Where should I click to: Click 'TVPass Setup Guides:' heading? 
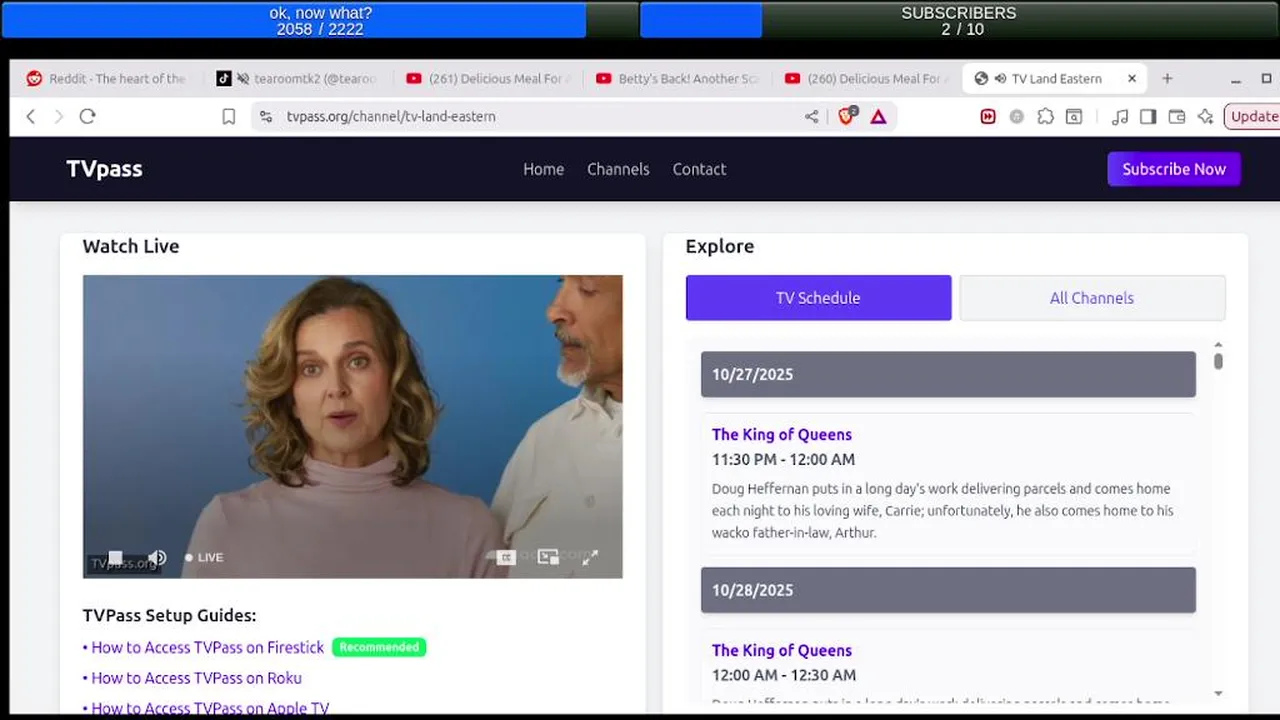click(x=169, y=615)
